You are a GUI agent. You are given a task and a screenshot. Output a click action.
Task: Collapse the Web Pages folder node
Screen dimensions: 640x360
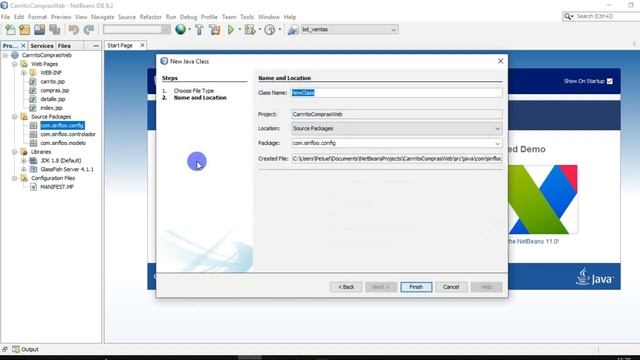pyautogui.click(x=14, y=64)
